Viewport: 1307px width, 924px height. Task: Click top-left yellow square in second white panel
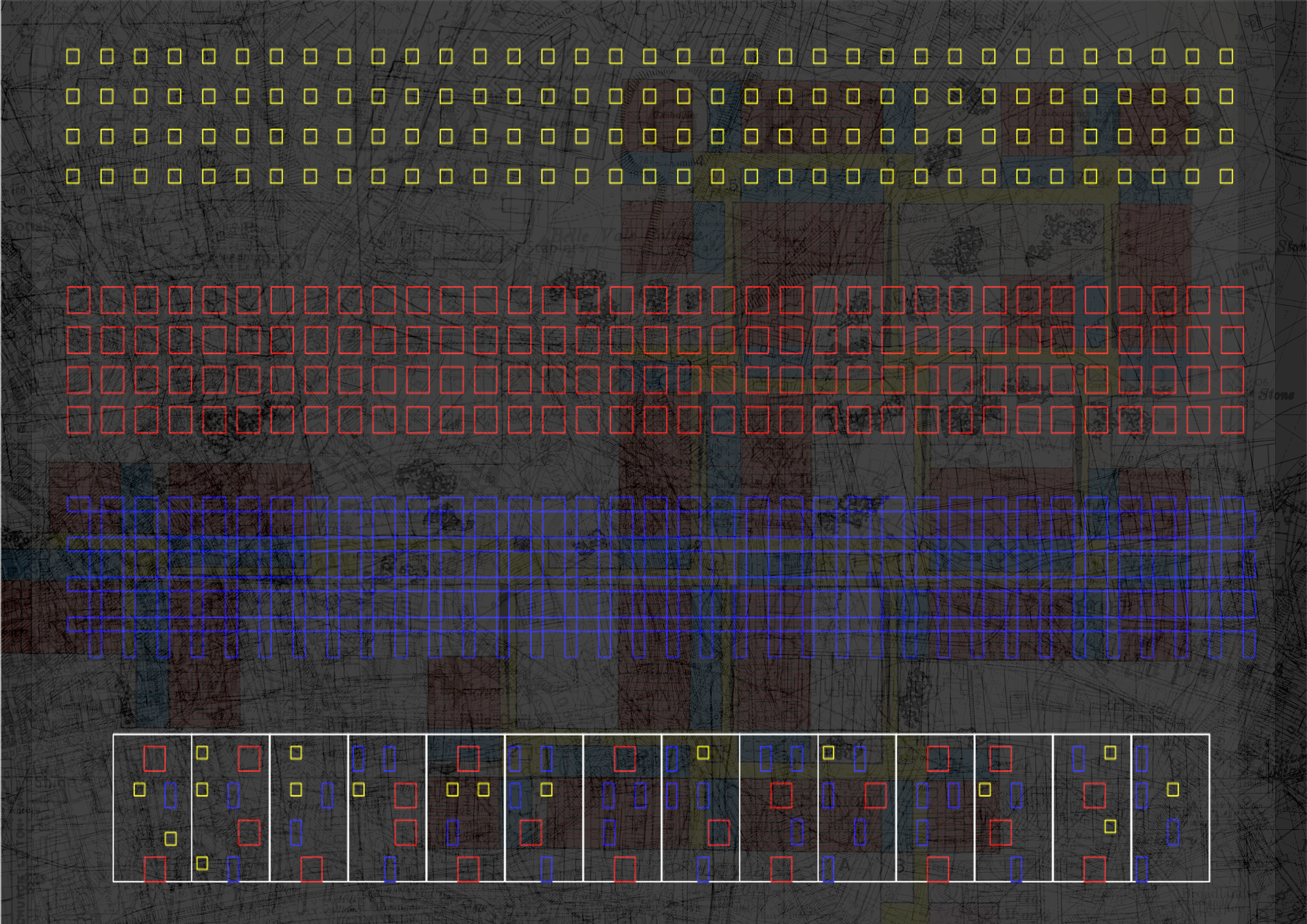(x=202, y=752)
